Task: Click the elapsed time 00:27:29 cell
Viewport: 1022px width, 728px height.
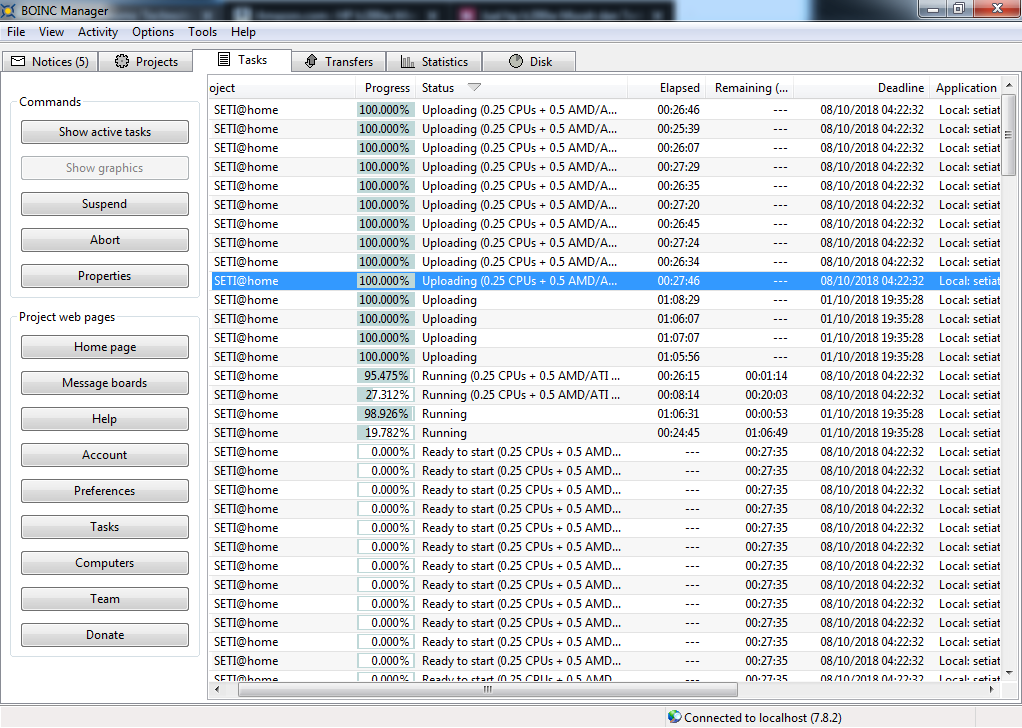Action: [678, 166]
